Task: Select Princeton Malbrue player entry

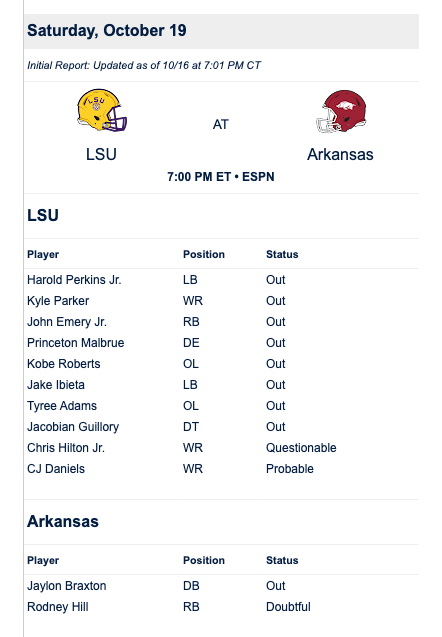Action: coord(76,343)
